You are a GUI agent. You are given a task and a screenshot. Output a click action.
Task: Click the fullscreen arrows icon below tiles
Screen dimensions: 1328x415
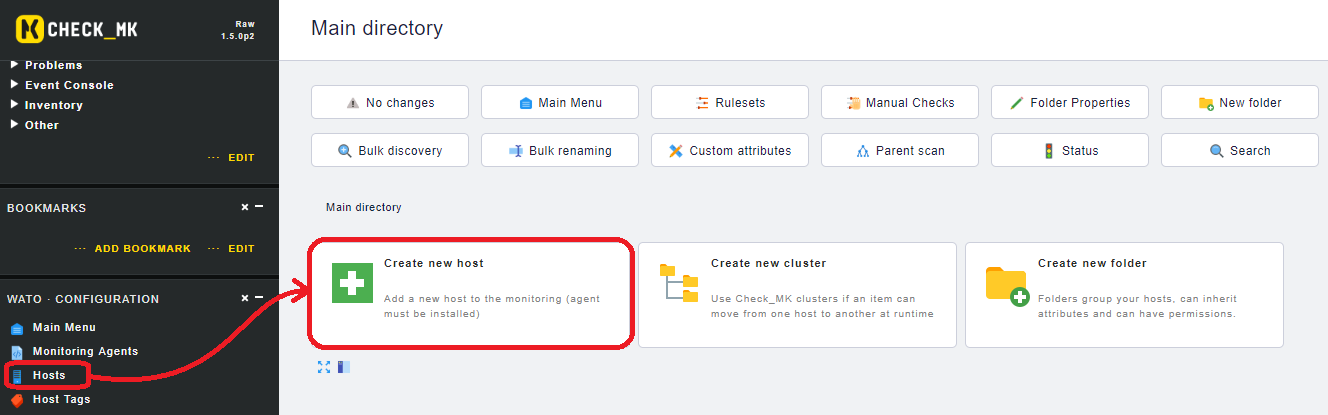pyautogui.click(x=324, y=367)
